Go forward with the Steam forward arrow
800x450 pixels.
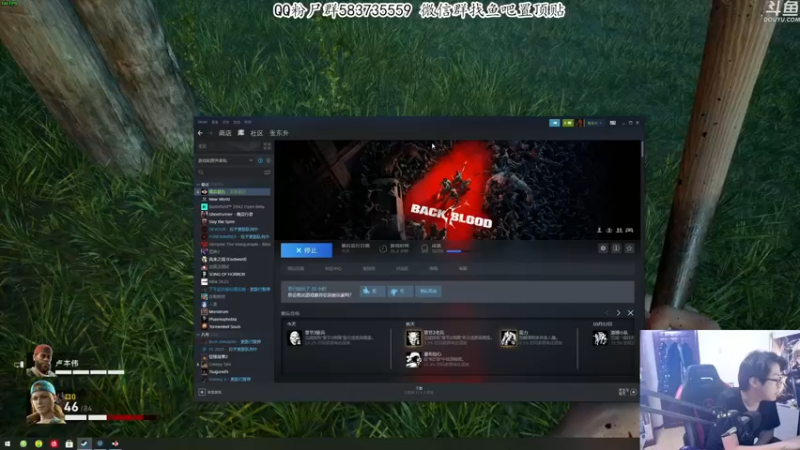click(210, 133)
